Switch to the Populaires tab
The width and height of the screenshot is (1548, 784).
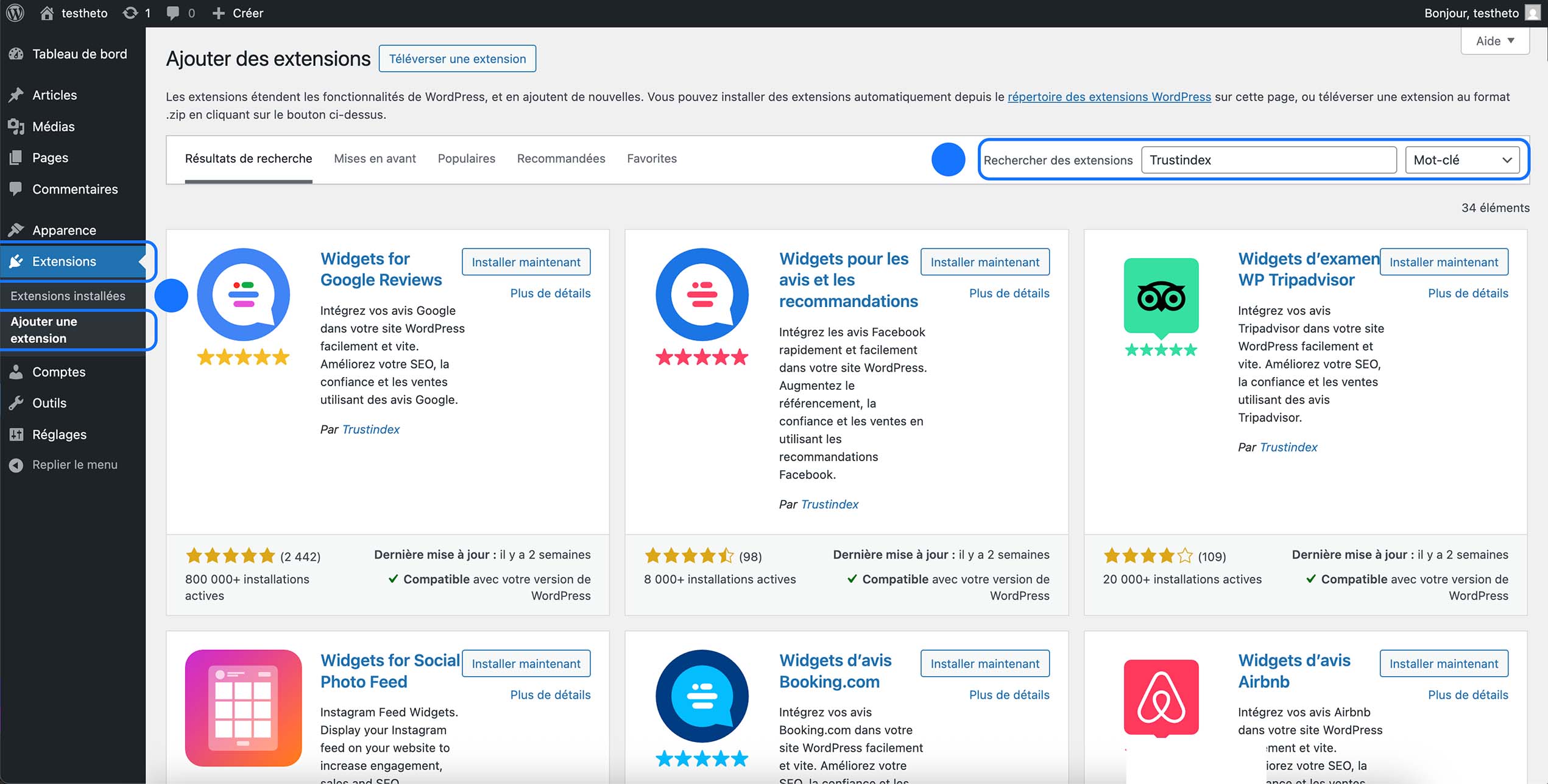[x=466, y=158]
